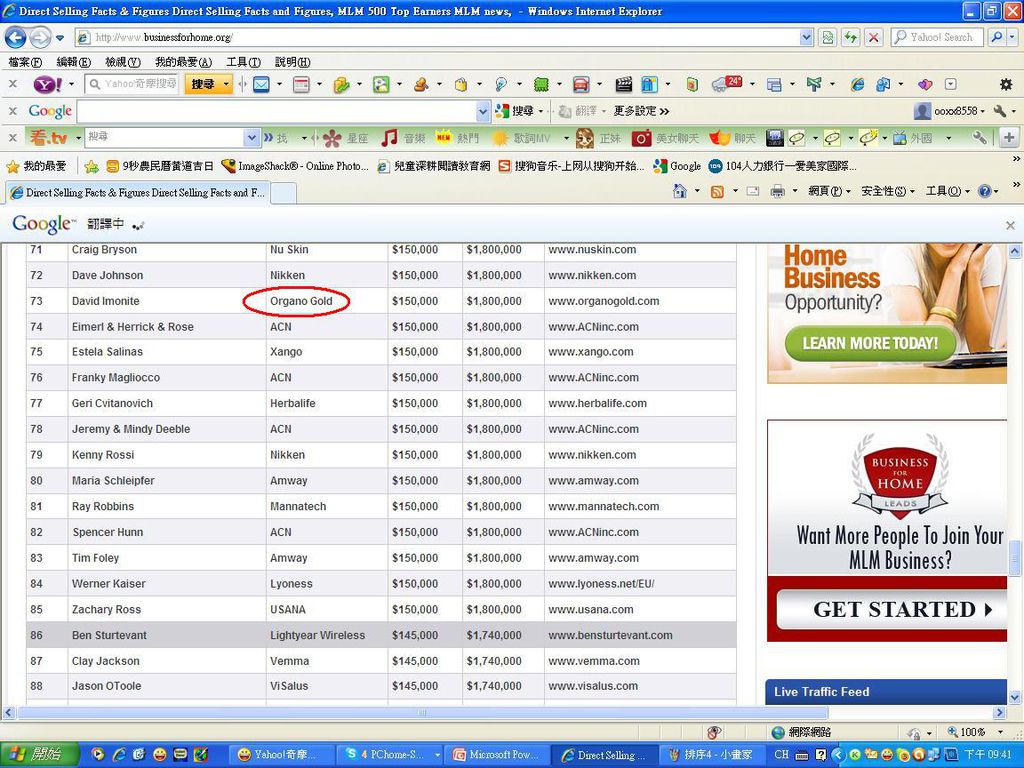
Task: Expand the 更多設定 options on Google toolbar
Action: tap(641, 112)
